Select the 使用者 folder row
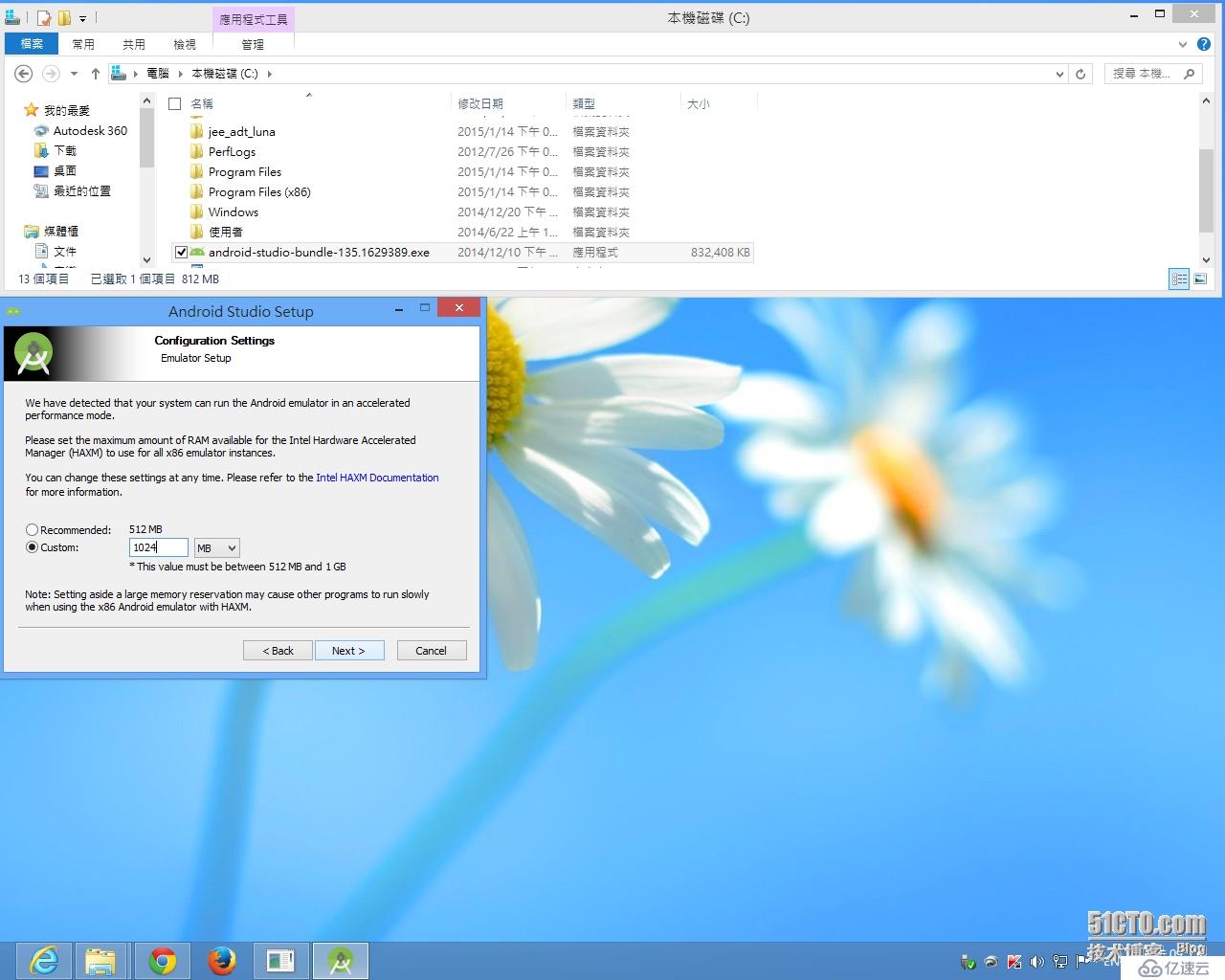The height and width of the screenshot is (980, 1225). pyautogui.click(x=462, y=233)
